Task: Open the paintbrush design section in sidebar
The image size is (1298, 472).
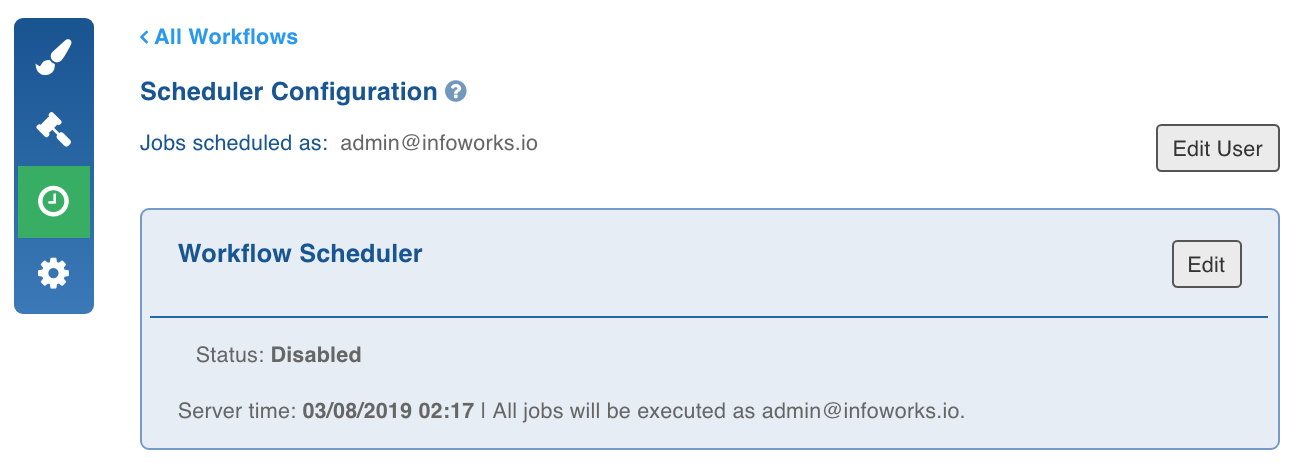Action: (54, 57)
